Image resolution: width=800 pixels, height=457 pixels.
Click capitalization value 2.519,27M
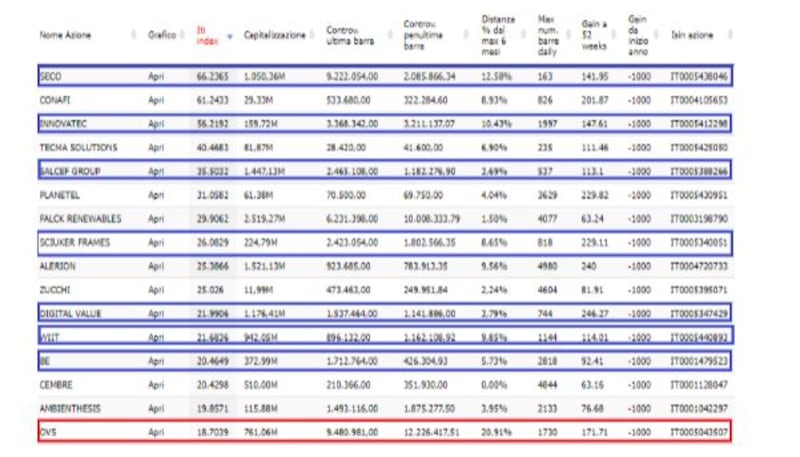264,219
